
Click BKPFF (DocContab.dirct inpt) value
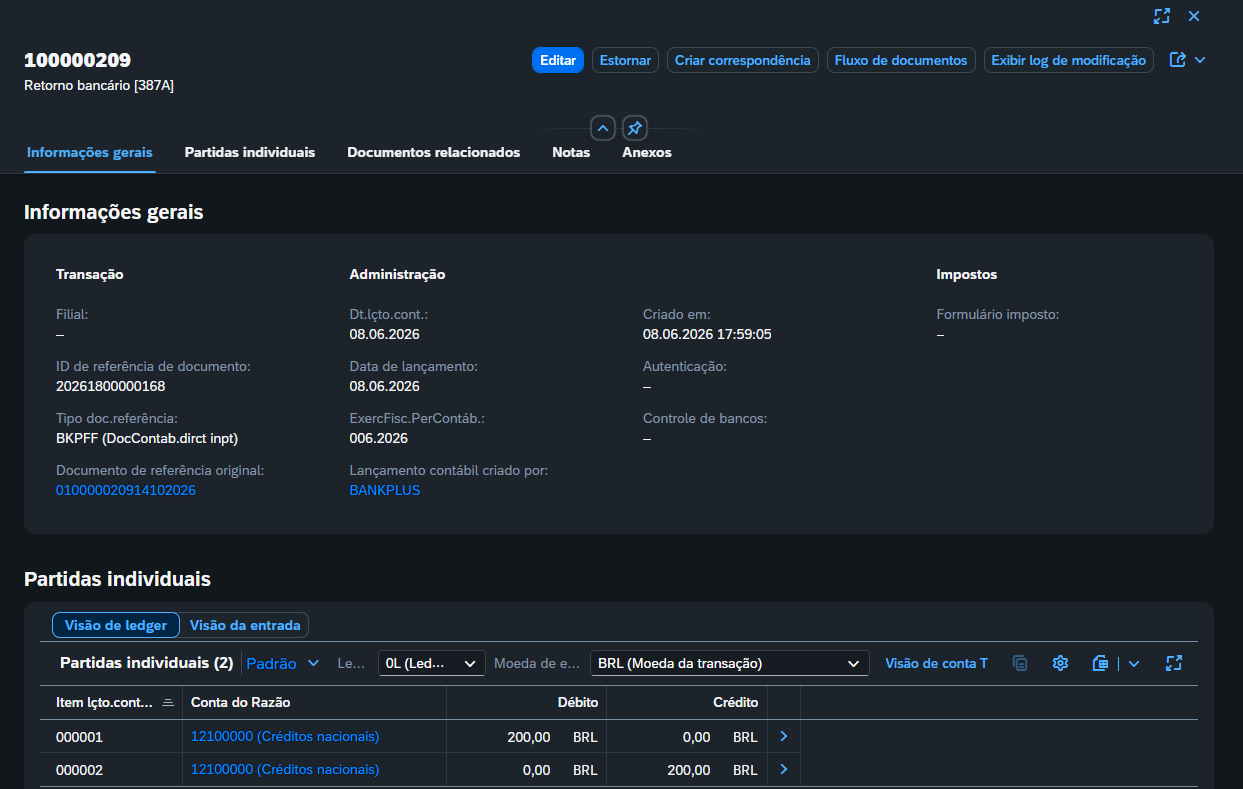147,438
